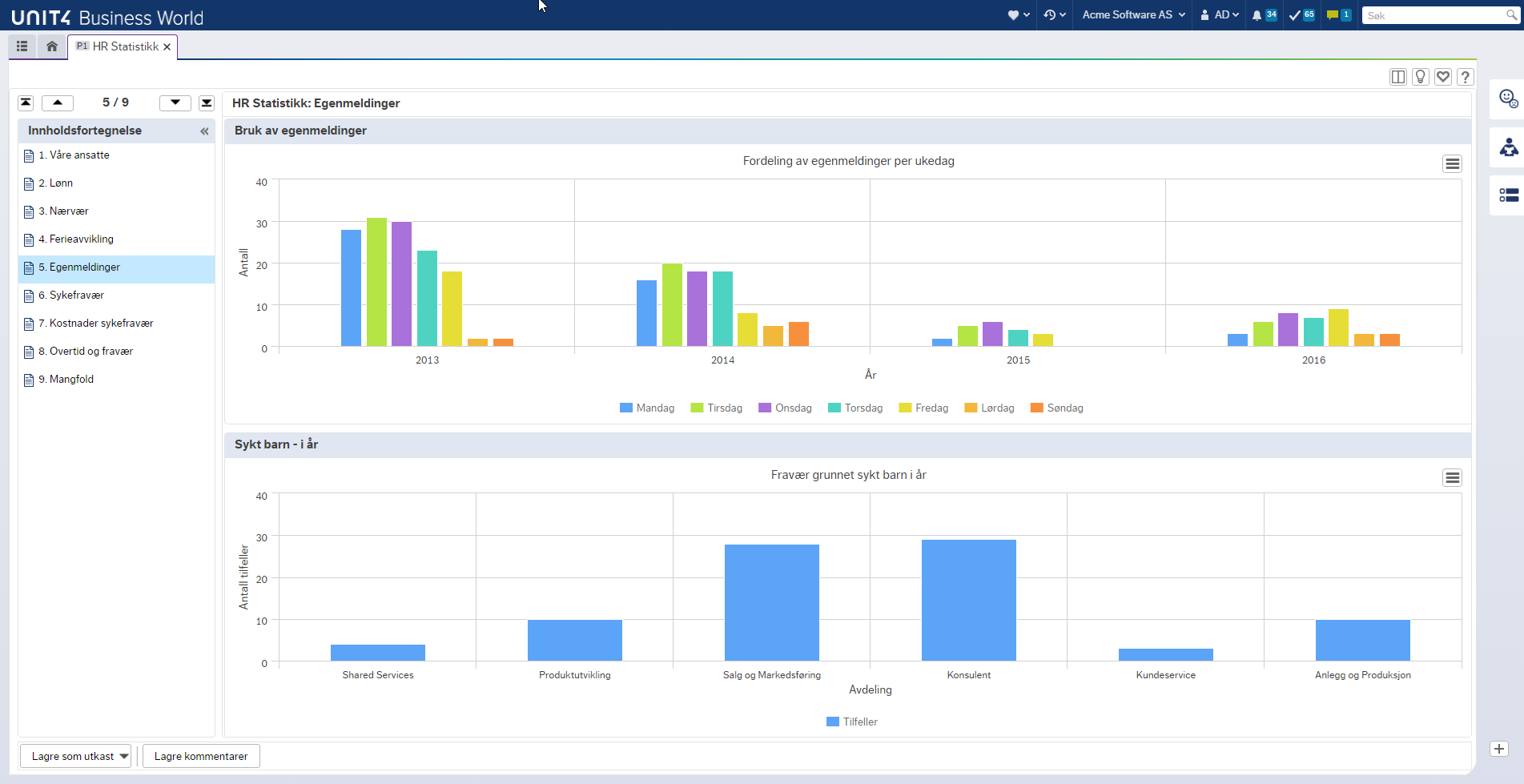
Task: Jump to first page arrow
Action: click(x=26, y=103)
